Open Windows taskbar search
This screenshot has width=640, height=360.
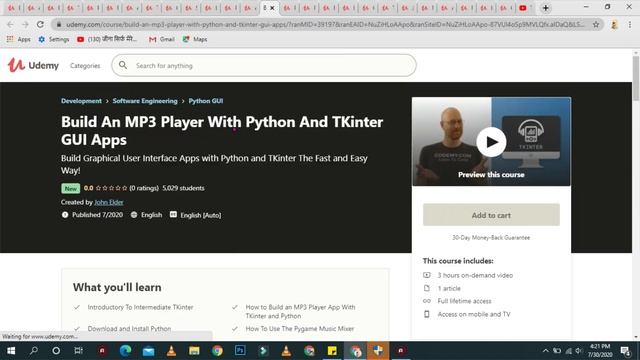click(34, 351)
